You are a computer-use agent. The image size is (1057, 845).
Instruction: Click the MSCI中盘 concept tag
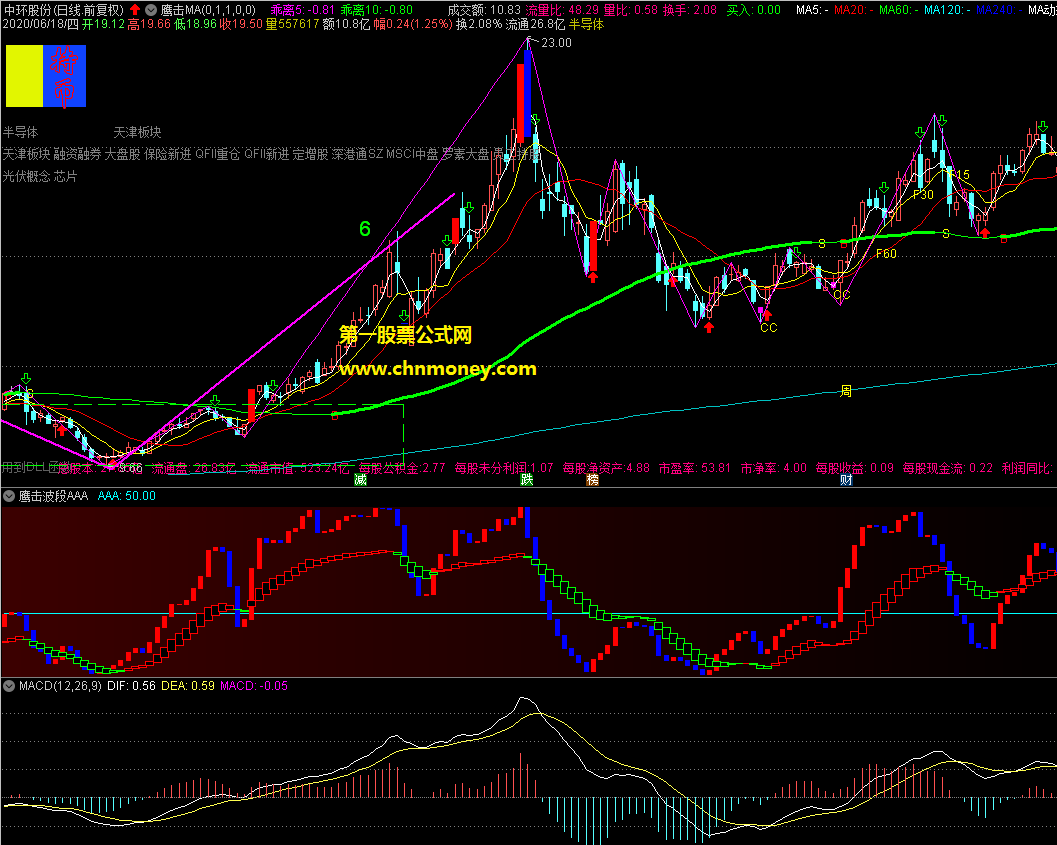point(413,154)
